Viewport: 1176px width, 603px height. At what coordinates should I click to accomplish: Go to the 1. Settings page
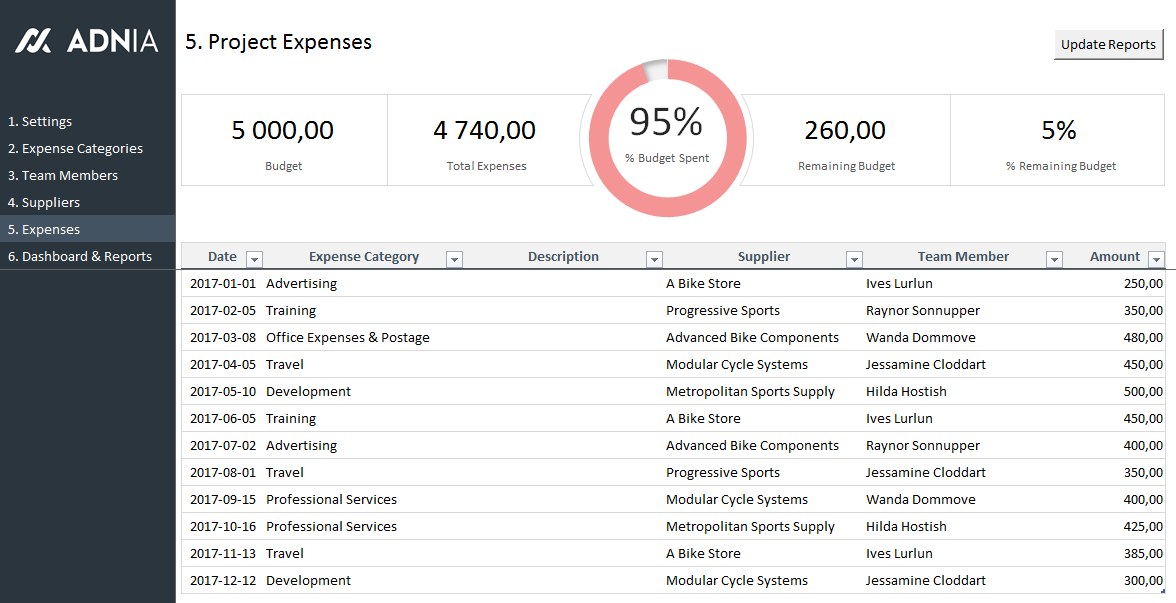click(x=40, y=121)
